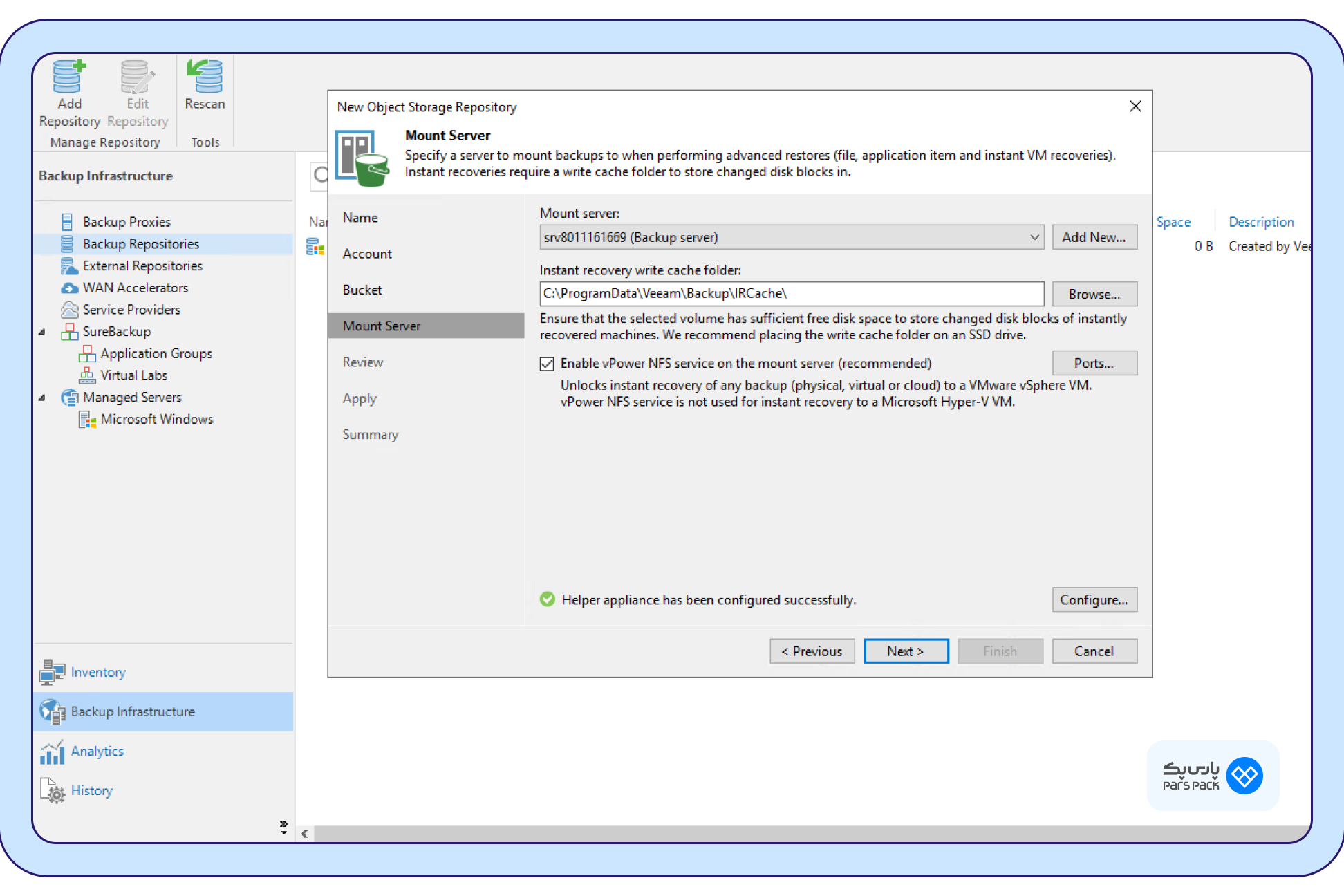Select the SureBackup node icon
This screenshot has height=896, width=1344.
point(69,332)
